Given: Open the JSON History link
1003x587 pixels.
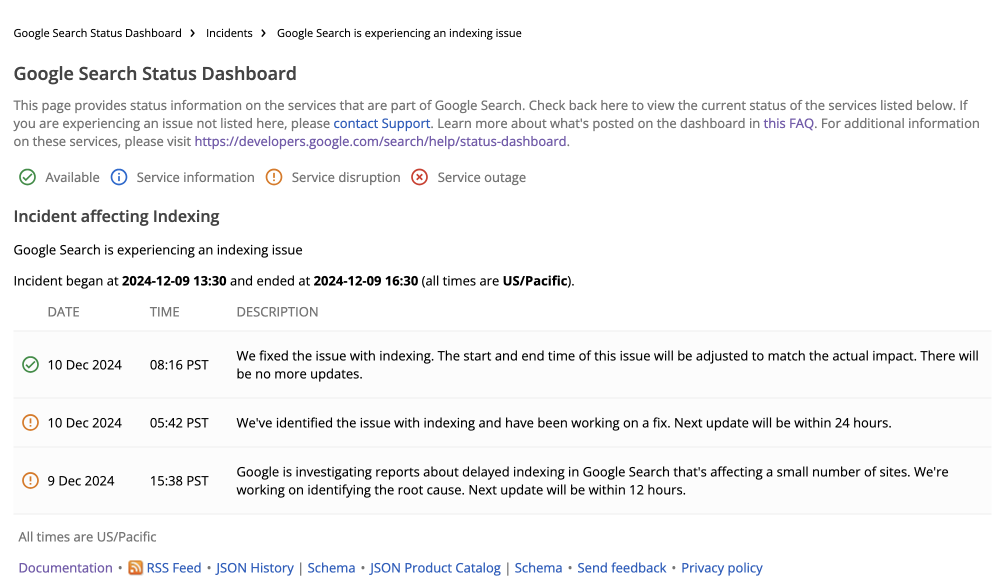Looking at the screenshot, I should tap(255, 568).
